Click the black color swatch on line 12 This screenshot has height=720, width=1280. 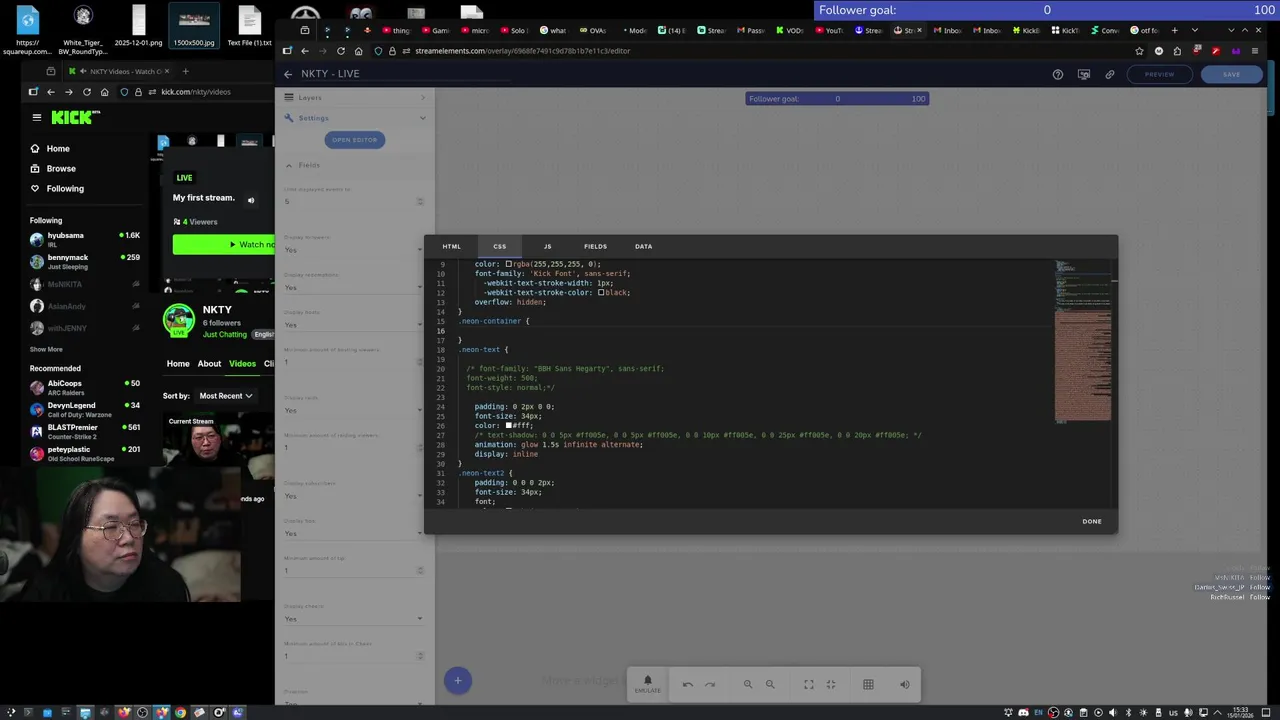coord(601,293)
